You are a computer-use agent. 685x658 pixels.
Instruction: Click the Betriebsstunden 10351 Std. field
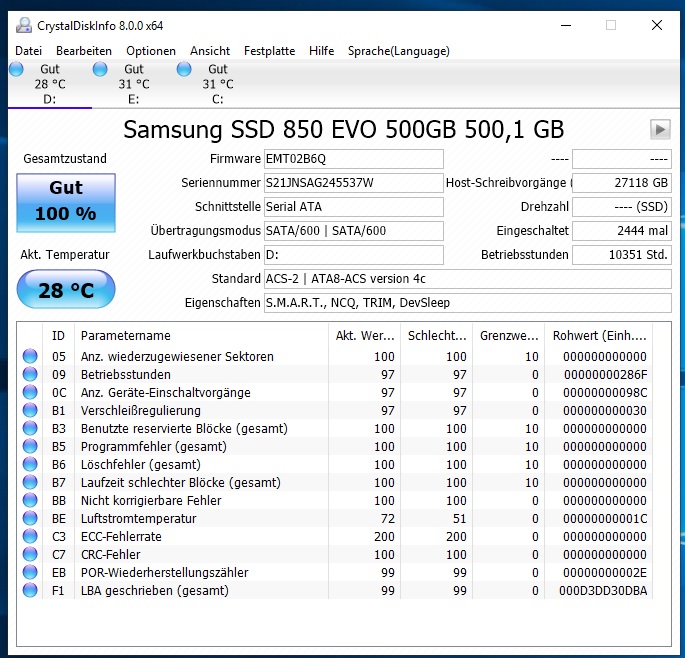(622, 255)
